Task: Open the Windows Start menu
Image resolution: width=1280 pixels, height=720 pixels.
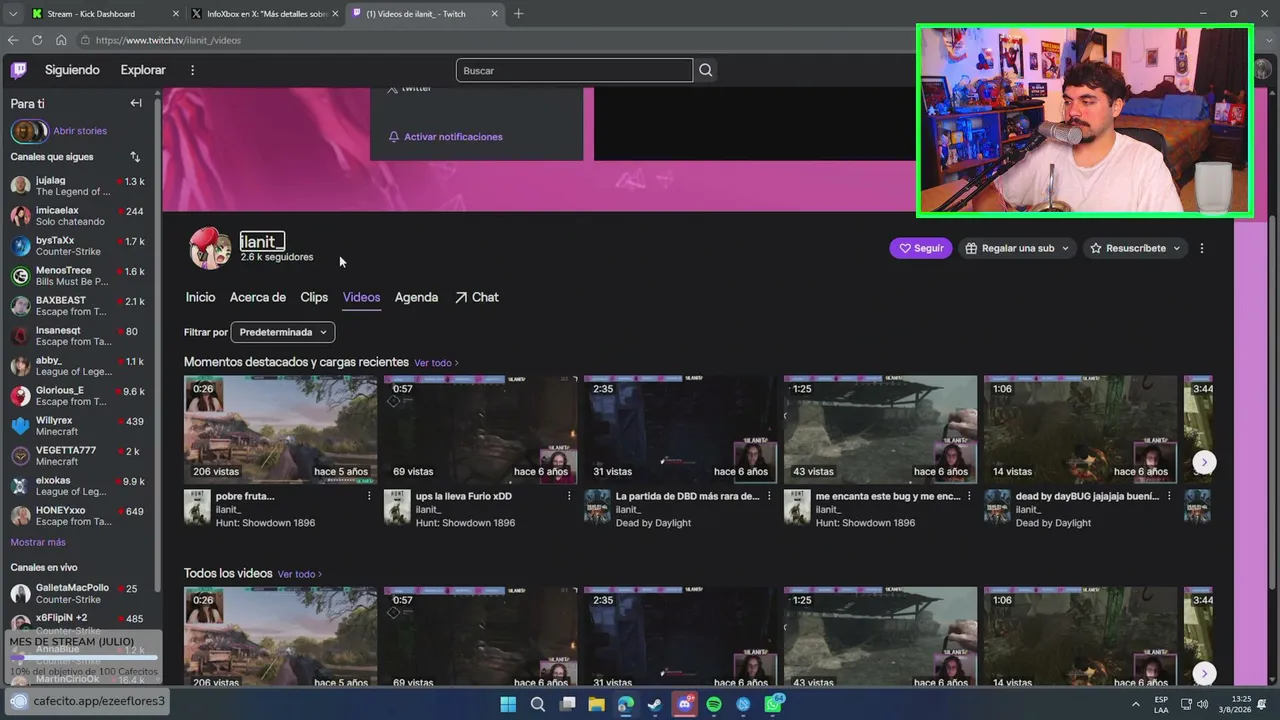Action: pyautogui.click(x=508, y=704)
